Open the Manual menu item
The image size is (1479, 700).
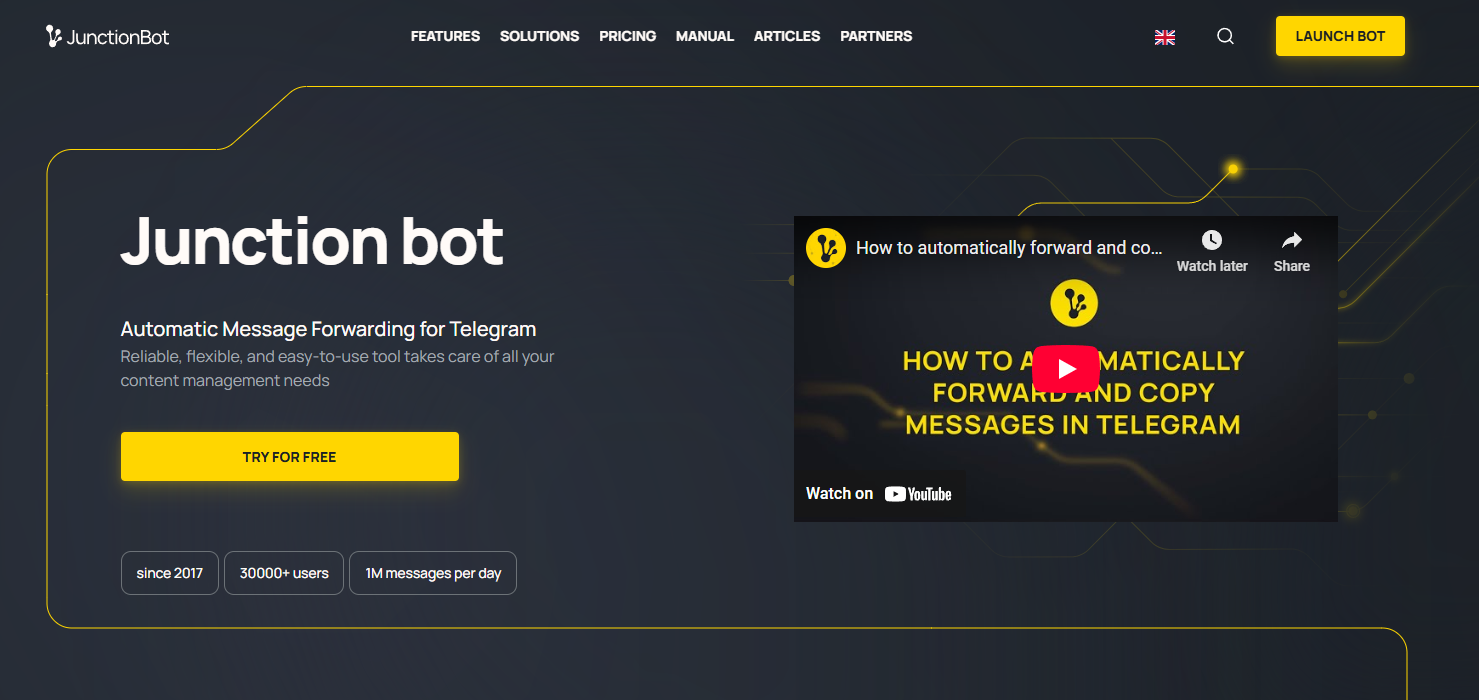point(705,36)
